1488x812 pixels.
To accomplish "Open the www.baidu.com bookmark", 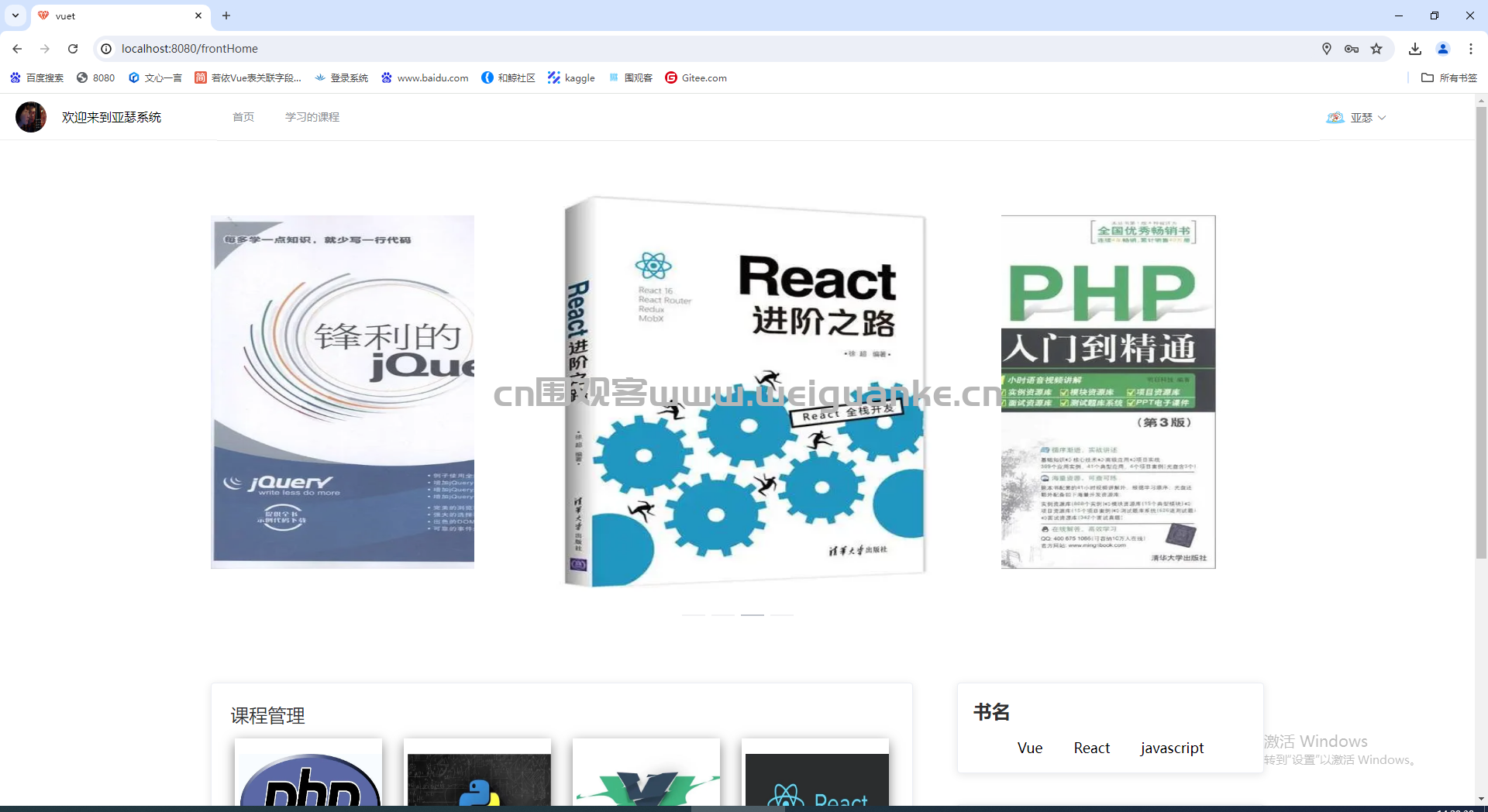I will (425, 77).
